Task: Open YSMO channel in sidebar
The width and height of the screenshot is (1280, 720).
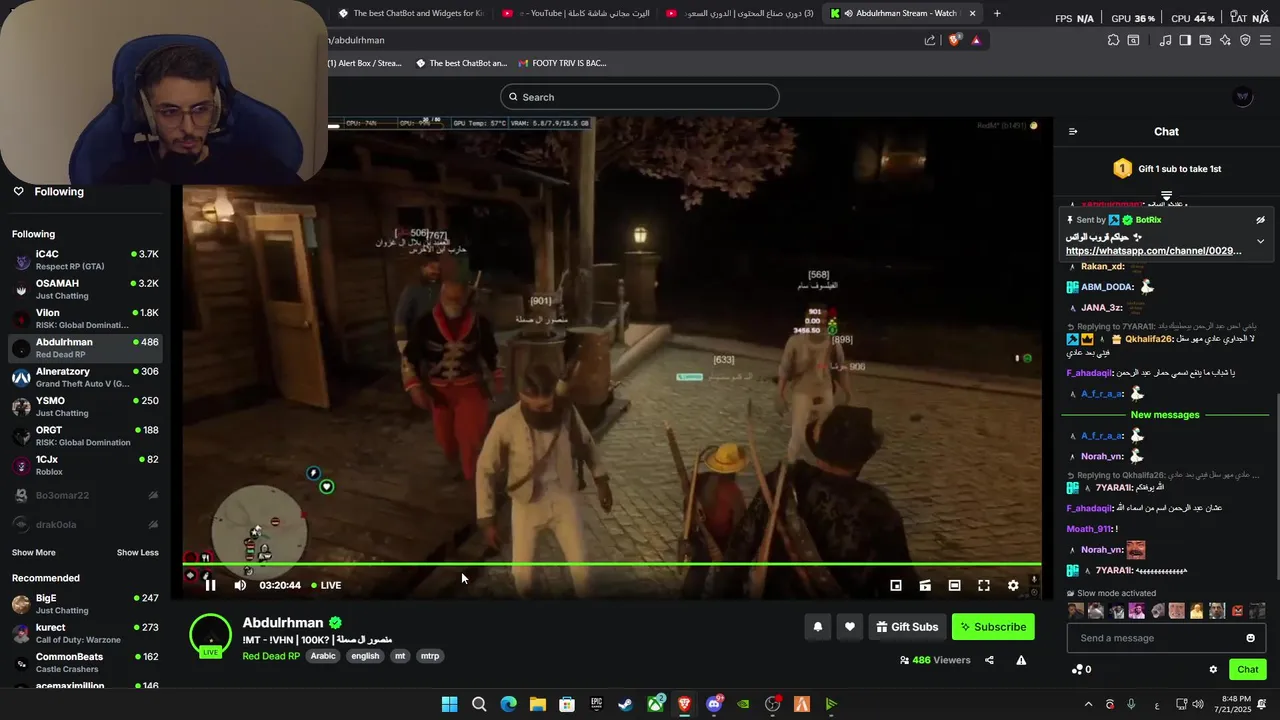Action: click(x=85, y=406)
